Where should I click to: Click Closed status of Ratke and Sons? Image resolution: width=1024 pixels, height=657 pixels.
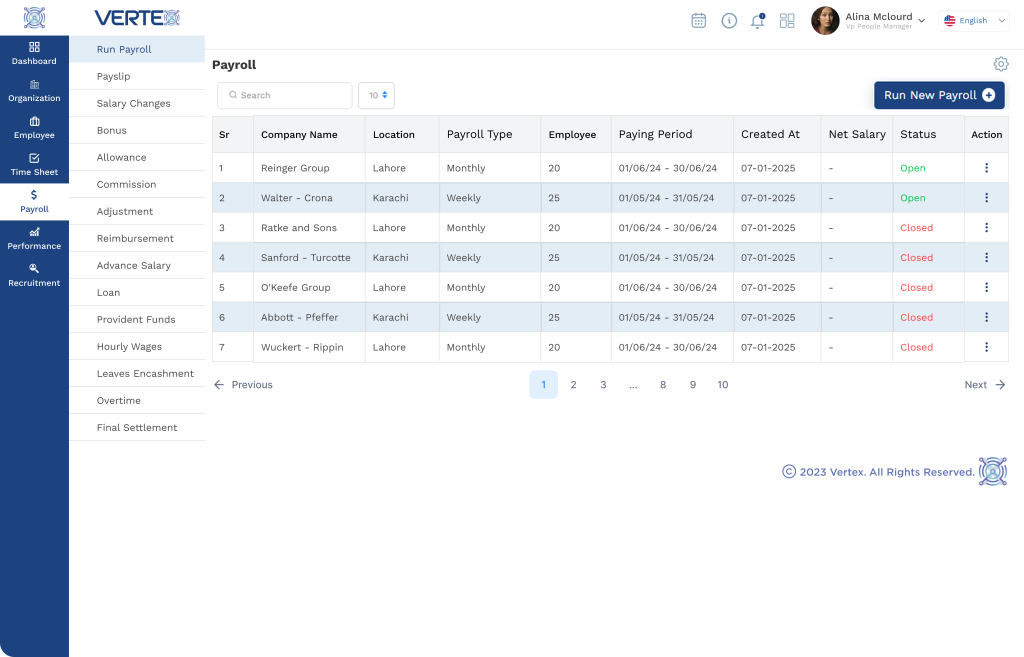(917, 228)
